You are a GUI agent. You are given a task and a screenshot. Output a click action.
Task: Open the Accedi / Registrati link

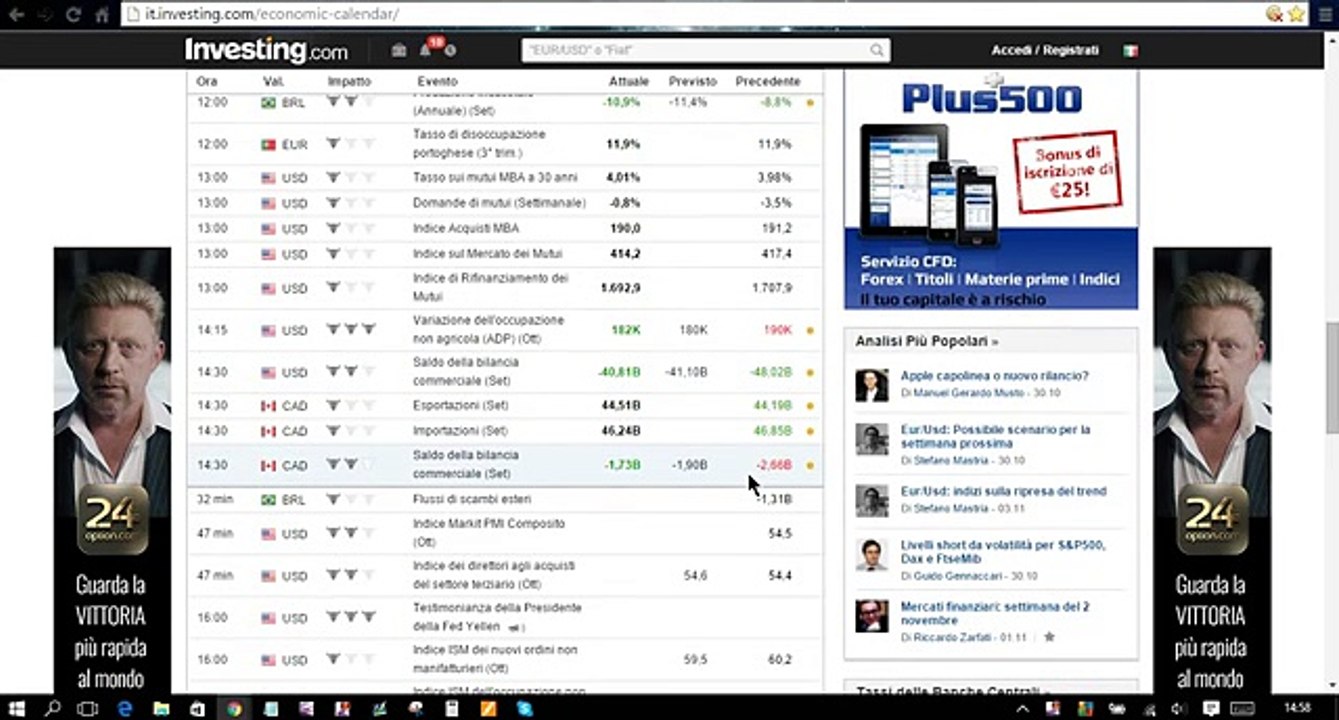(1045, 50)
